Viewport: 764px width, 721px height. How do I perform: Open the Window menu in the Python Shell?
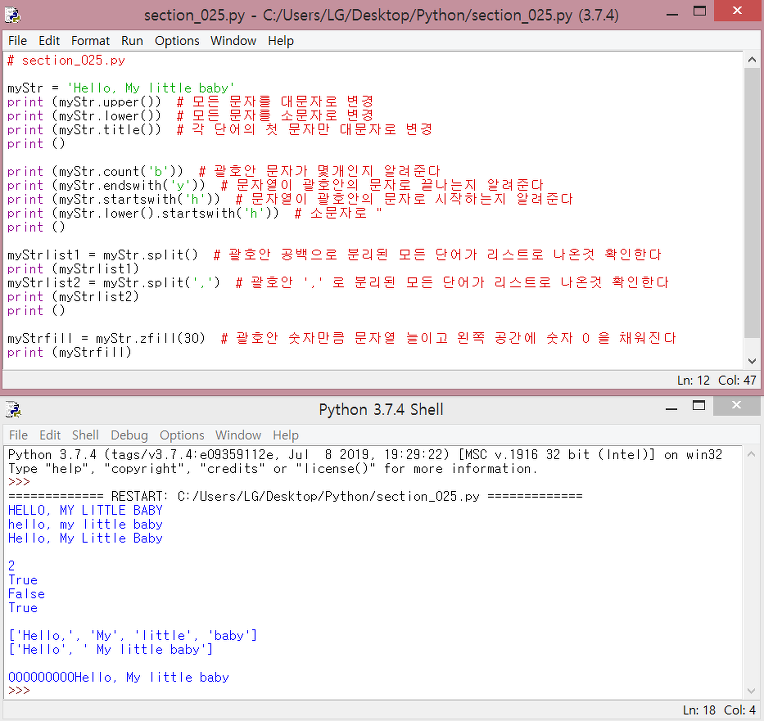pyautogui.click(x=238, y=435)
